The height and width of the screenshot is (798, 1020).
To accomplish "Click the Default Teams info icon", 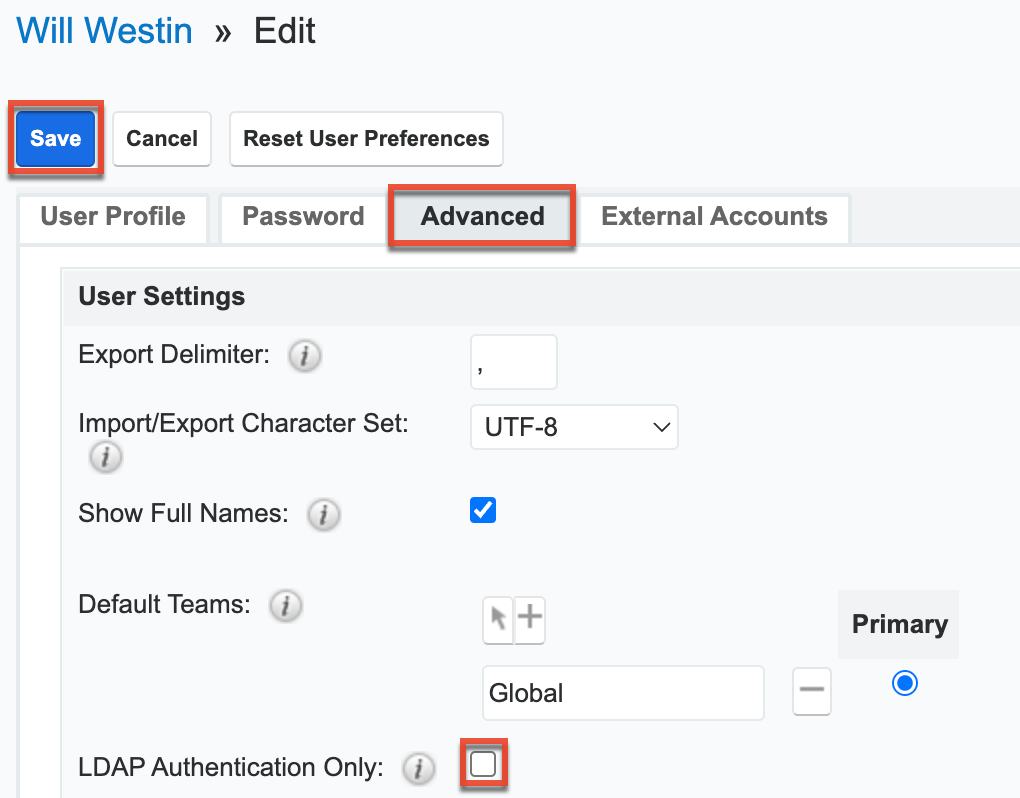I will click(x=286, y=605).
